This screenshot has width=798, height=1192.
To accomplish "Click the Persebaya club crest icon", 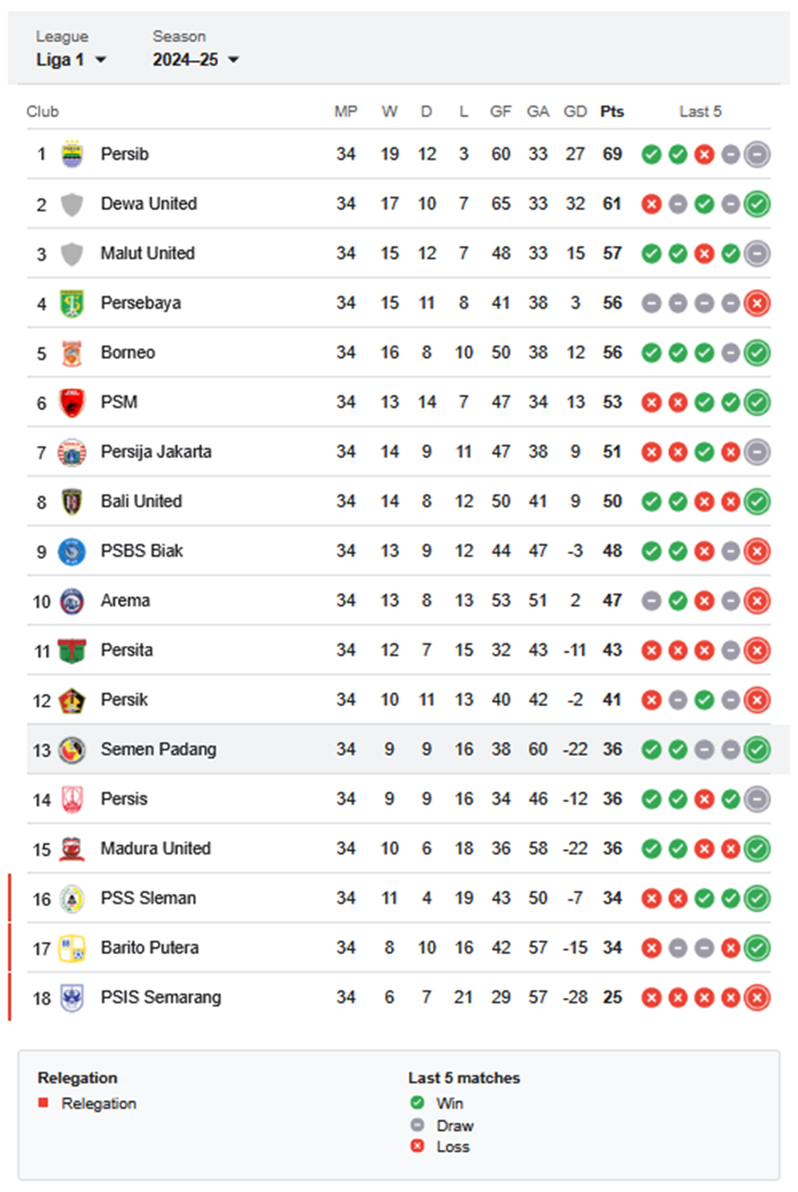I will [x=72, y=303].
